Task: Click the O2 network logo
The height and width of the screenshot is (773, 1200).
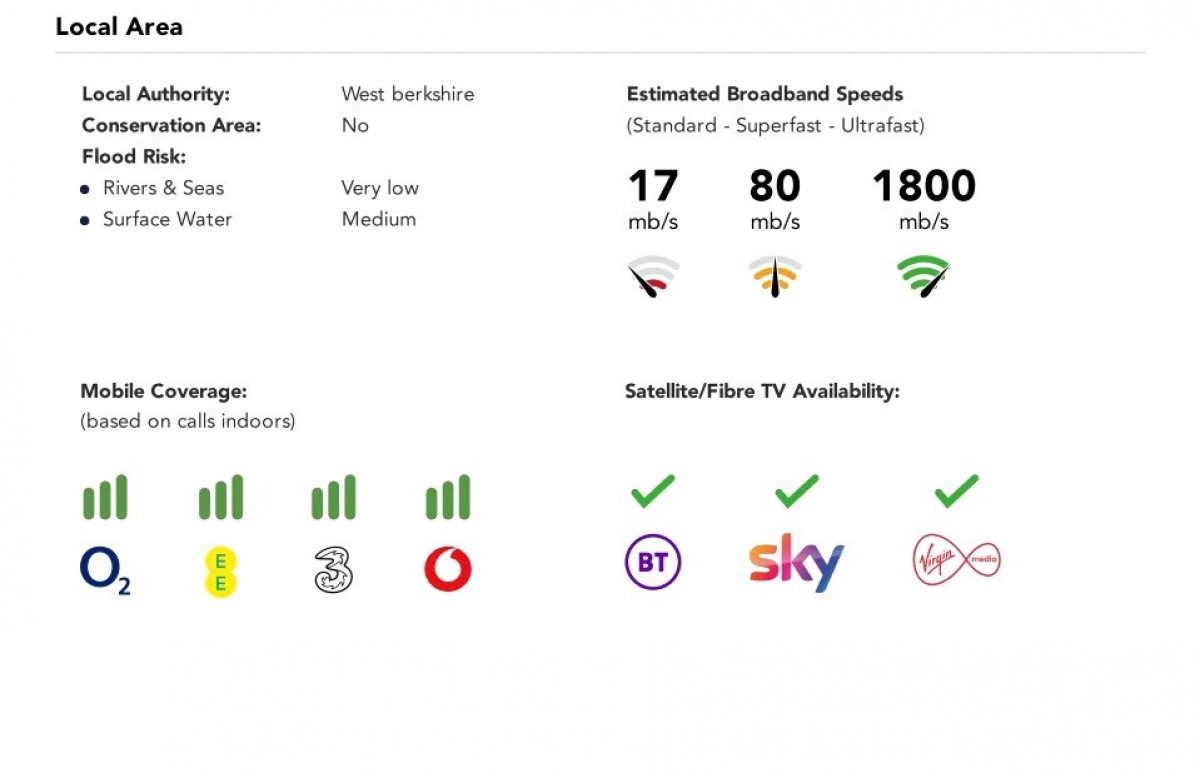Action: click(x=105, y=571)
